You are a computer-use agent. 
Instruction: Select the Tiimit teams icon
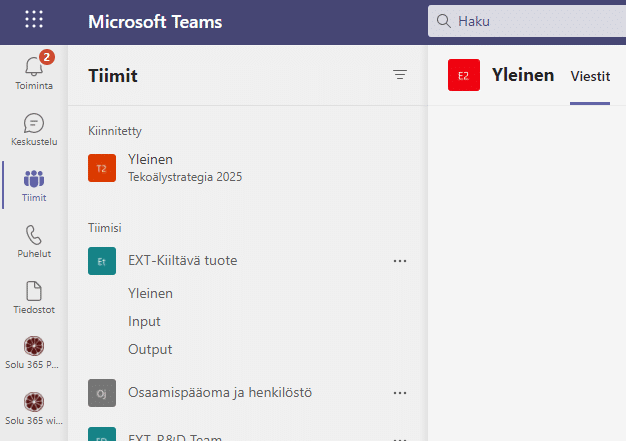click(x=34, y=179)
